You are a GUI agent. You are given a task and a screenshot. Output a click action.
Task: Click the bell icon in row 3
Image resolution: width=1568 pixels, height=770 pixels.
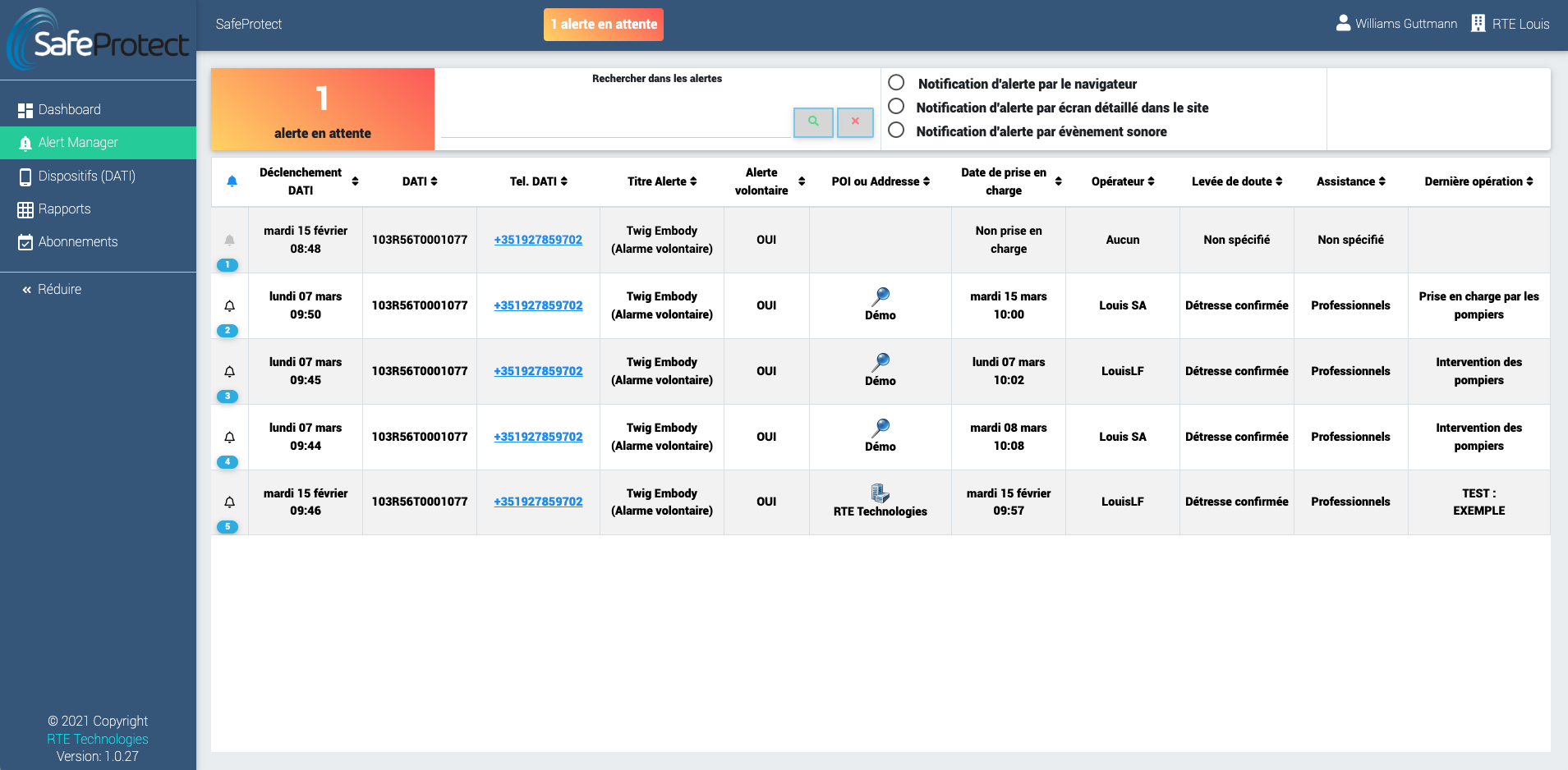pyautogui.click(x=229, y=371)
